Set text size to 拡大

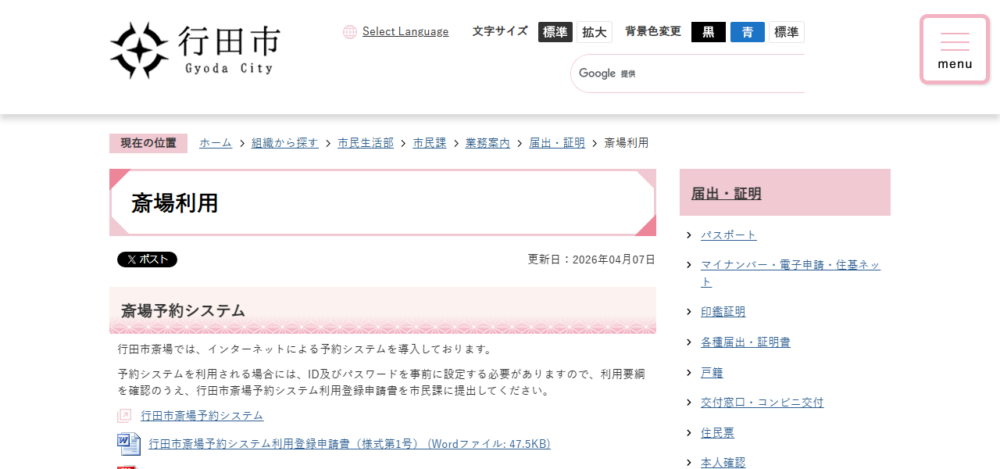(594, 32)
